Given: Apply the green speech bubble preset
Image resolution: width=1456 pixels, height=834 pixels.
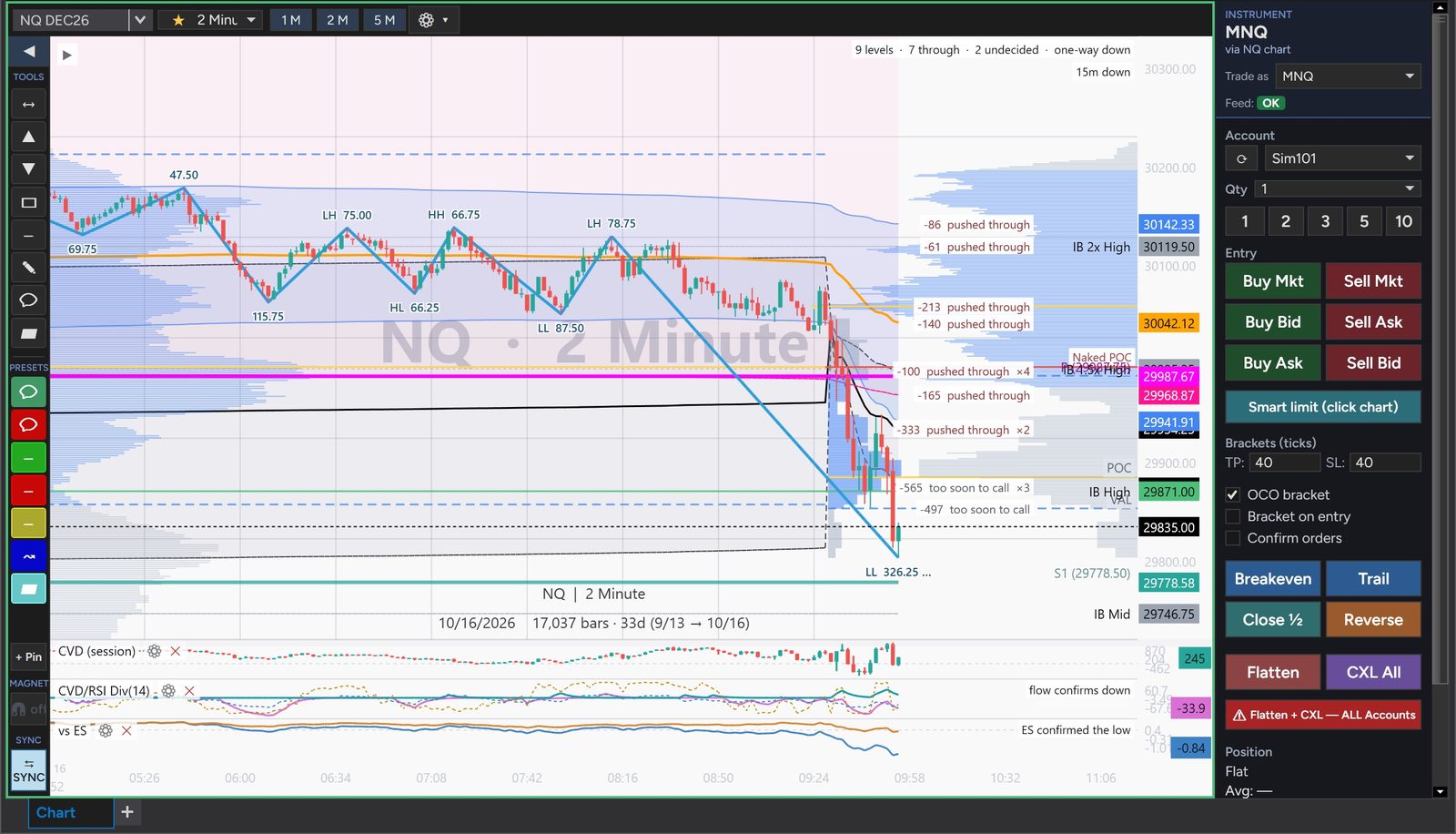Looking at the screenshot, I should tap(28, 392).
